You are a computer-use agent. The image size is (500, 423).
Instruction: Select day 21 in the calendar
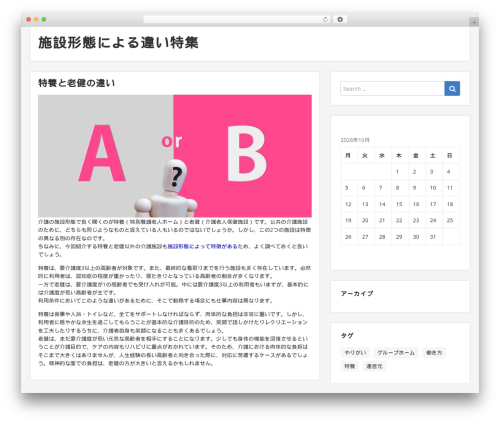pyautogui.click(x=382, y=220)
